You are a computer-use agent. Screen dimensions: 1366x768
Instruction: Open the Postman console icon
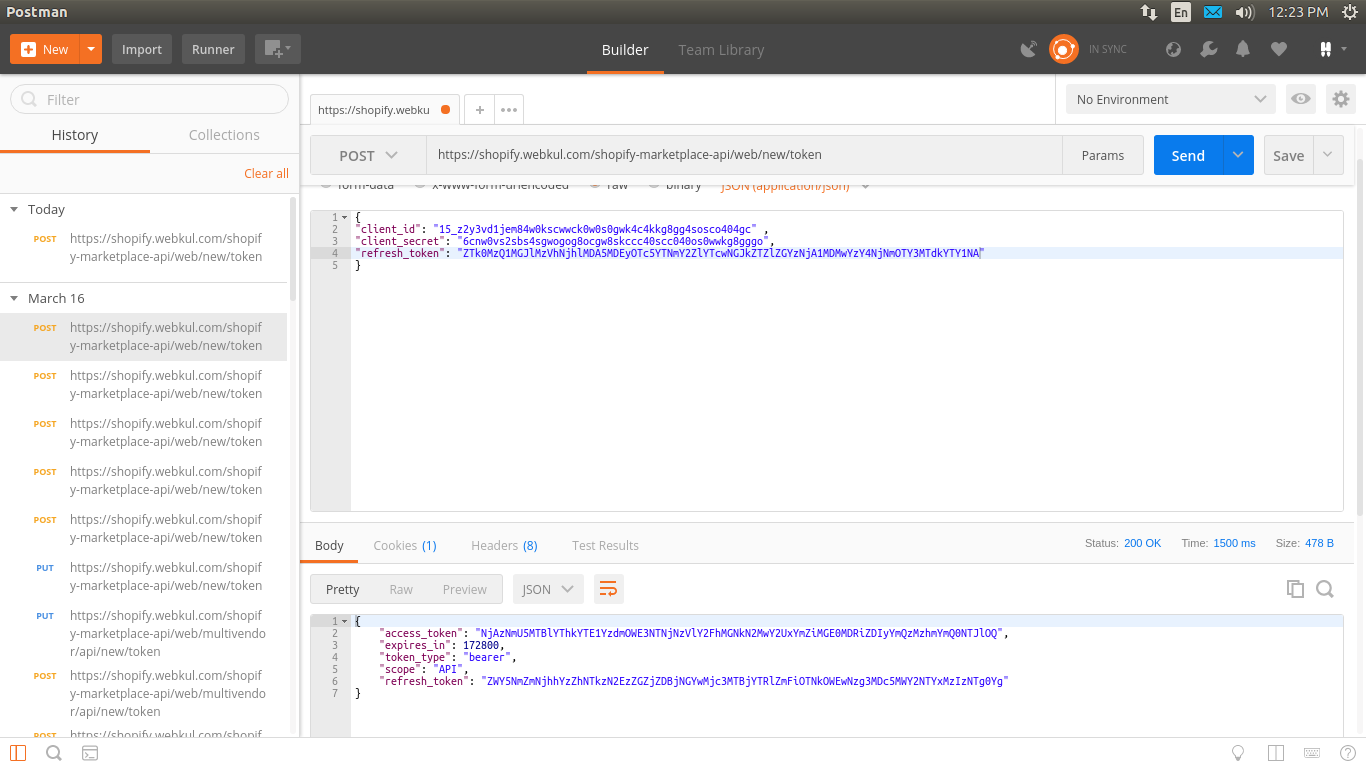90,753
